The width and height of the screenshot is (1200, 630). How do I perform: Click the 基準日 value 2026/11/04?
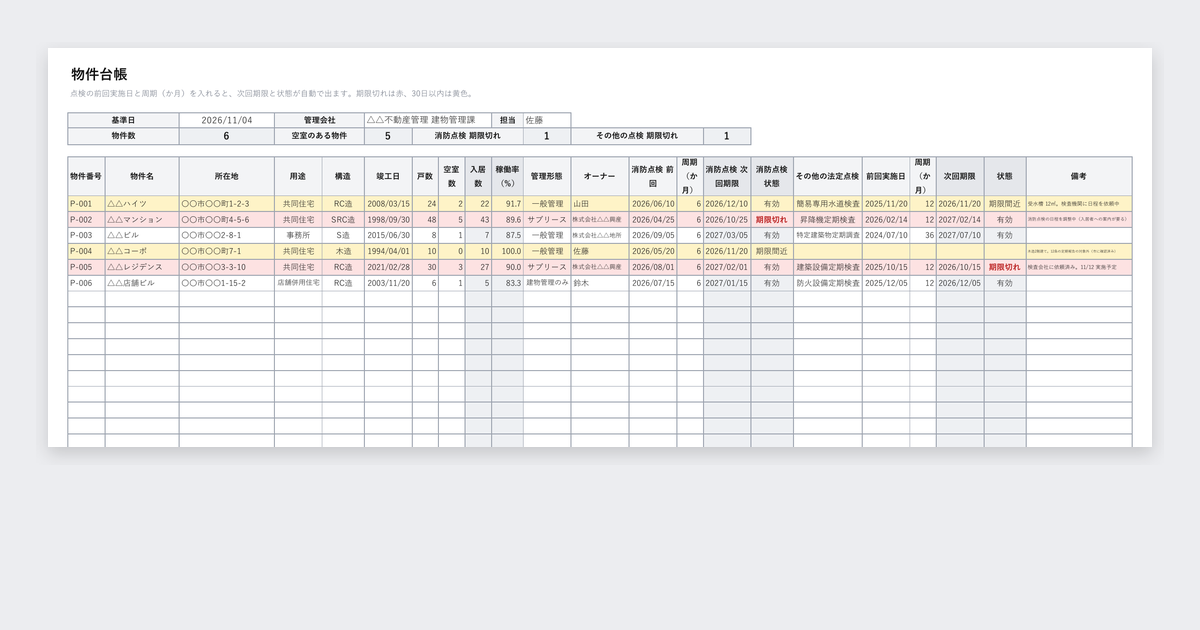click(227, 120)
